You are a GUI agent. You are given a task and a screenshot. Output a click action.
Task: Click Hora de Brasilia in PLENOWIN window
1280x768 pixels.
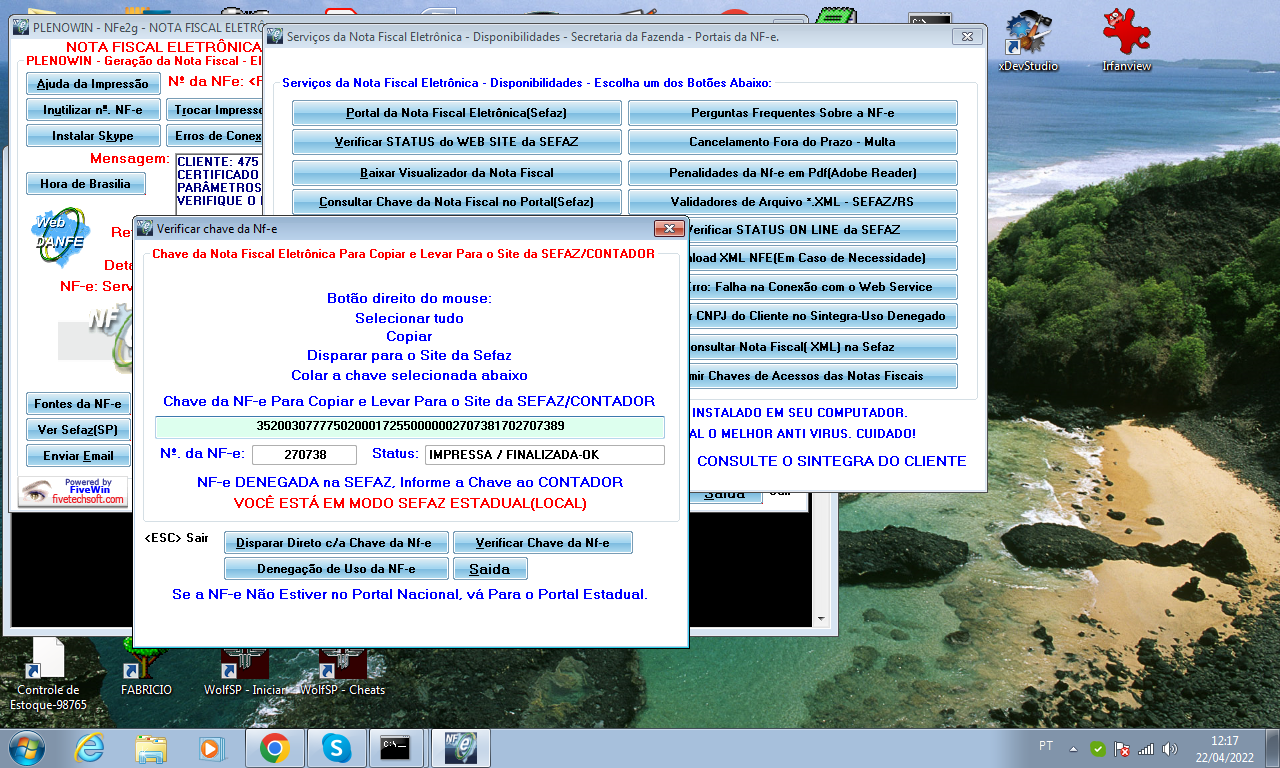pos(85,184)
